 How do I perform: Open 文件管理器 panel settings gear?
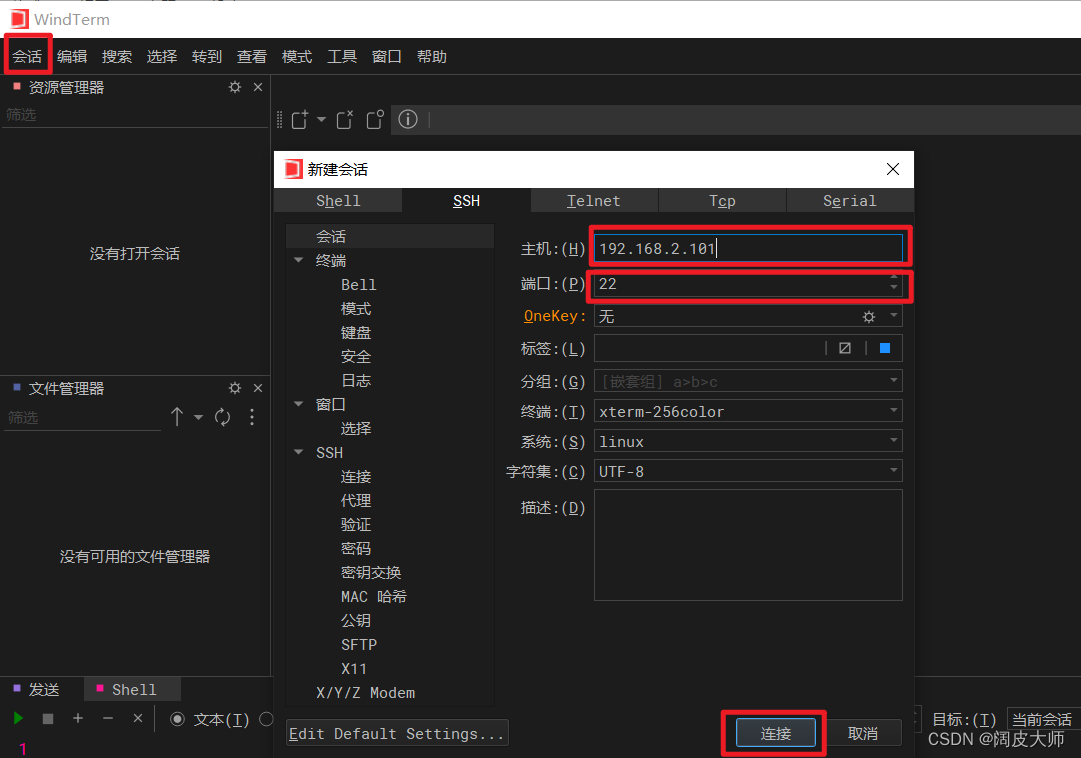[235, 388]
